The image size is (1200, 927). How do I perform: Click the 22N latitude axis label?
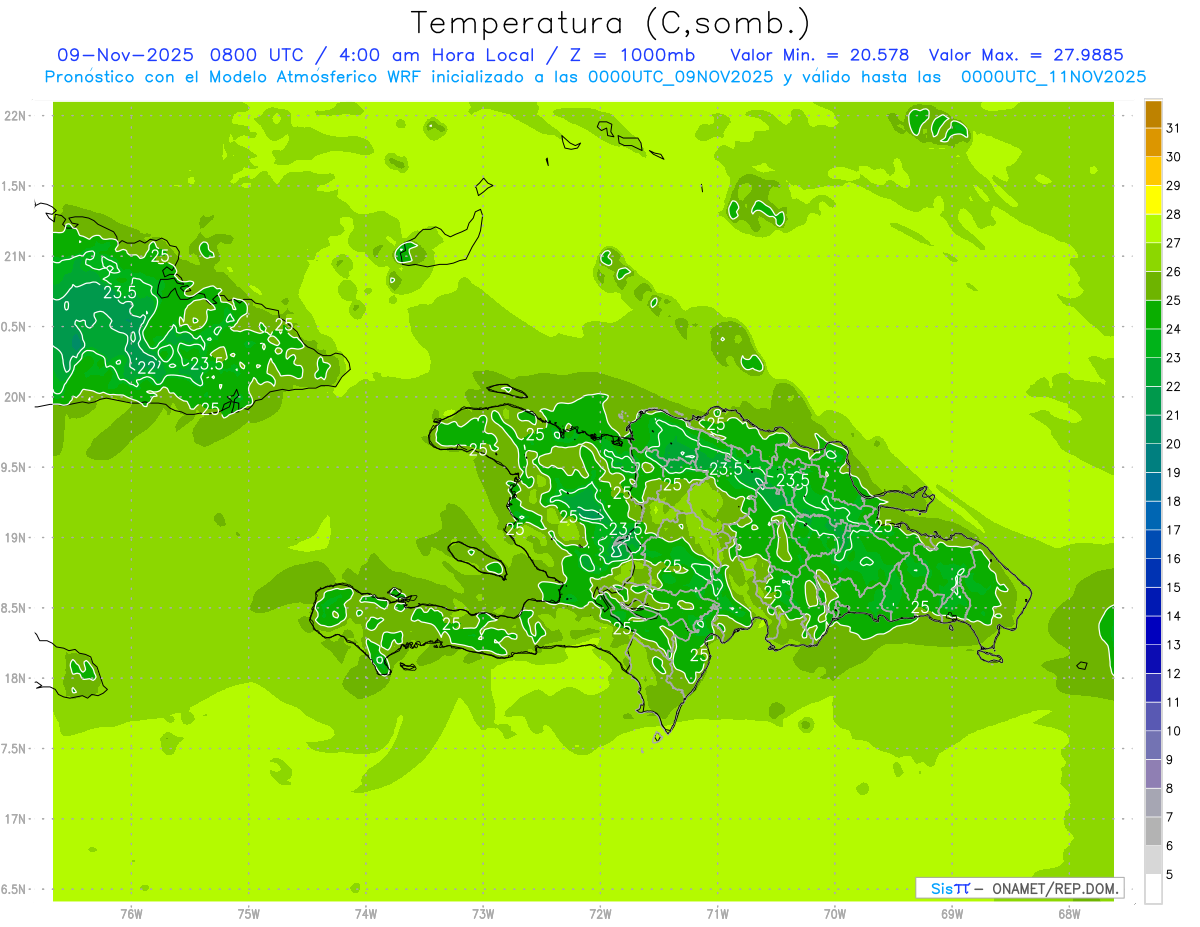click(x=17, y=116)
